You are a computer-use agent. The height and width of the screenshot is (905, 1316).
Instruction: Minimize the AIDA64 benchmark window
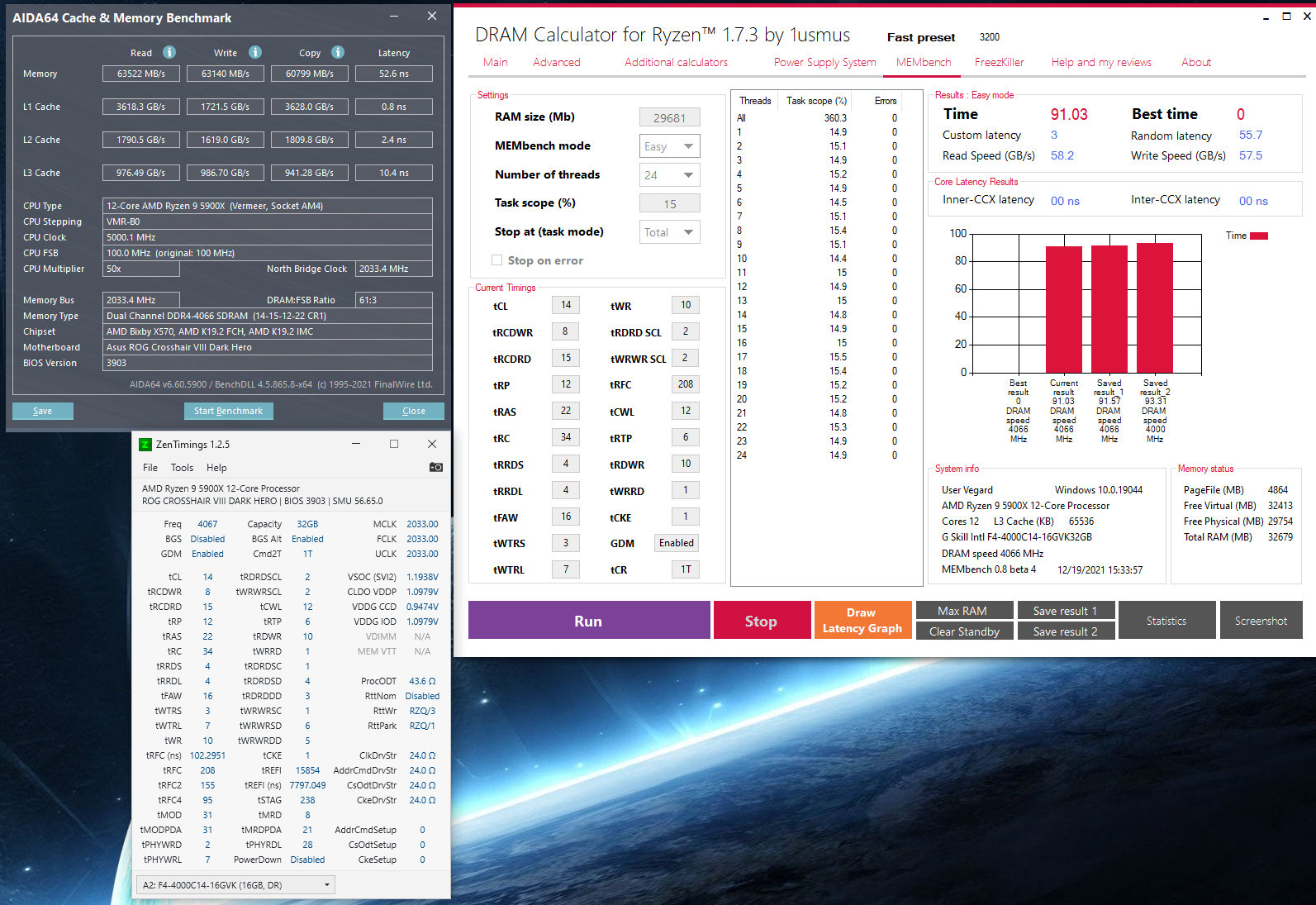coord(395,16)
